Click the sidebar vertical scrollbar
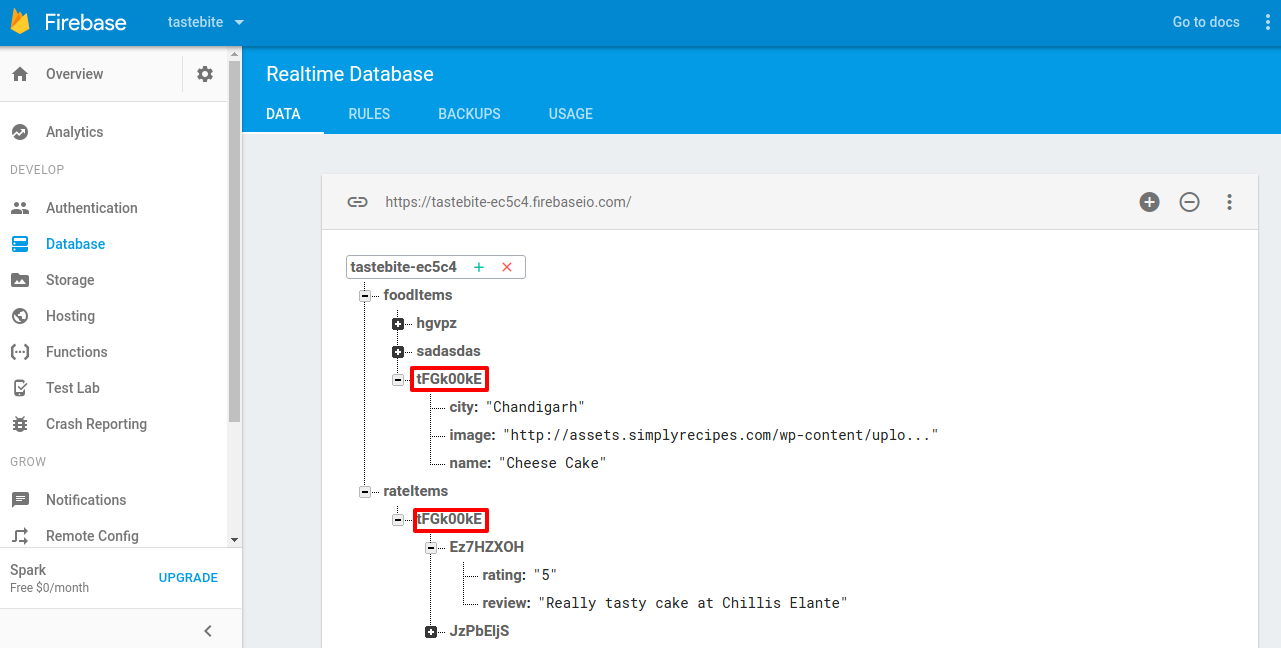Viewport: 1281px width, 648px height. [x=234, y=240]
